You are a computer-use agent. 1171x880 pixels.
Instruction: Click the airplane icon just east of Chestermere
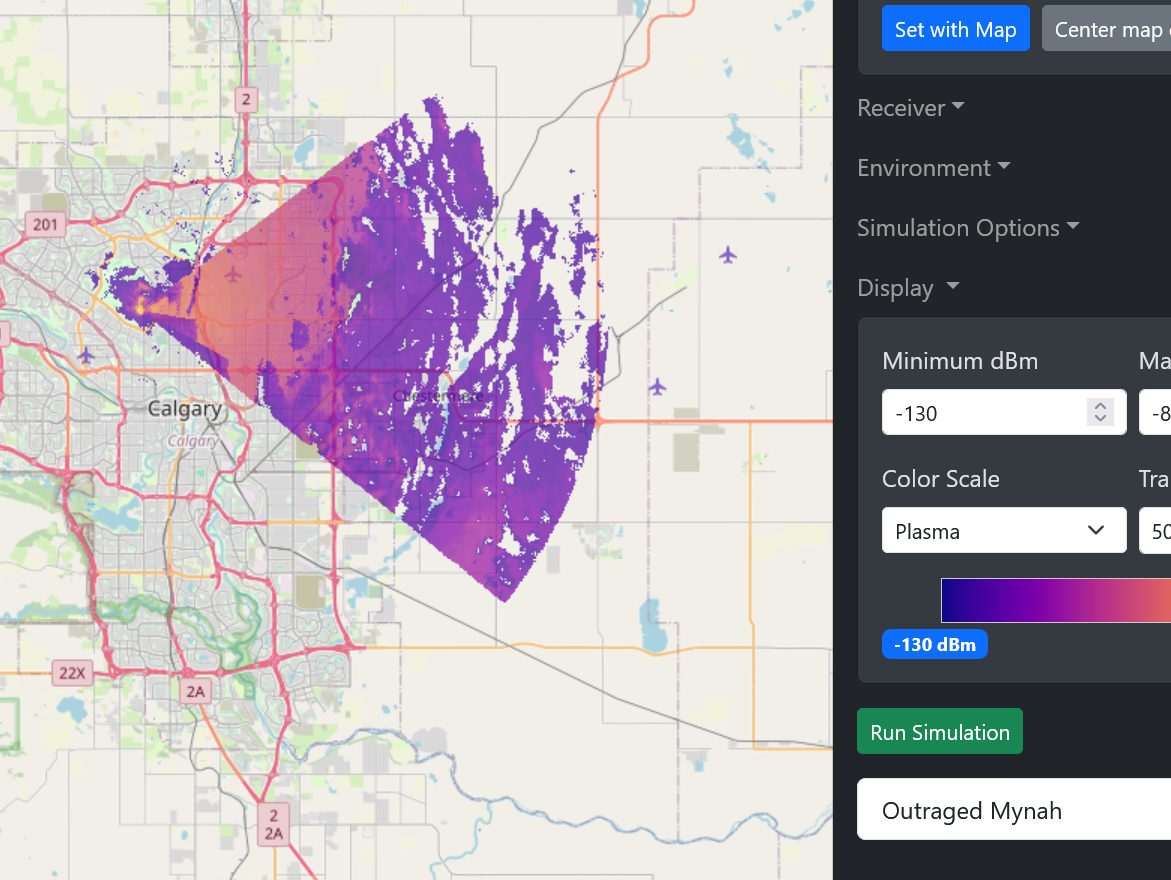coord(657,386)
